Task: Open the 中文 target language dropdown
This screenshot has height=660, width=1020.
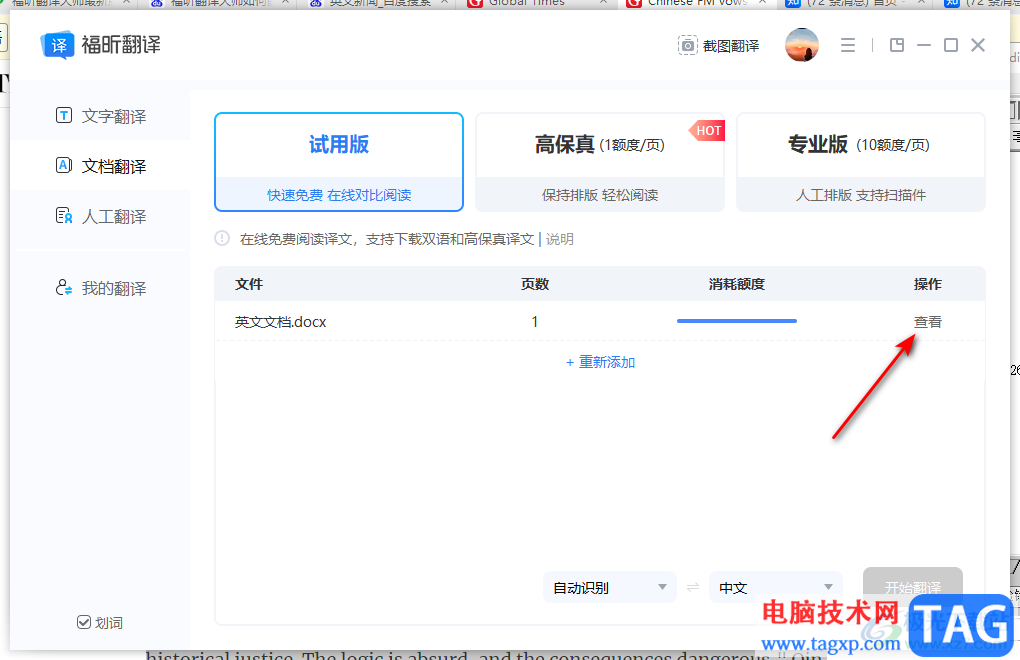Action: click(775, 587)
